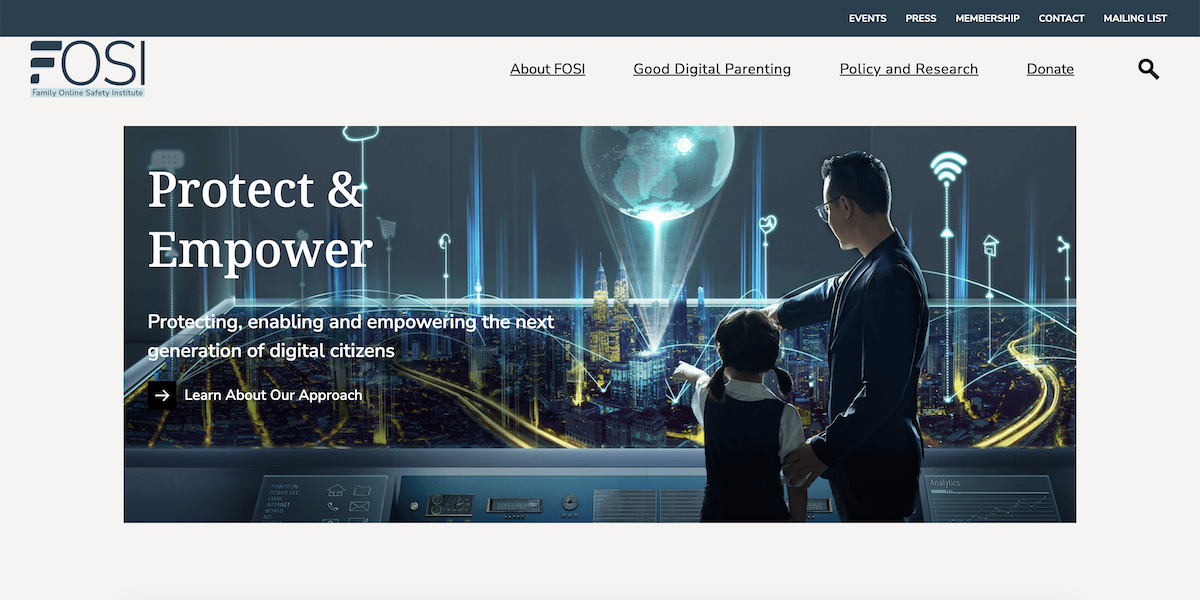Open the About FOSI navigation entry
The height and width of the screenshot is (600, 1200).
coord(547,68)
